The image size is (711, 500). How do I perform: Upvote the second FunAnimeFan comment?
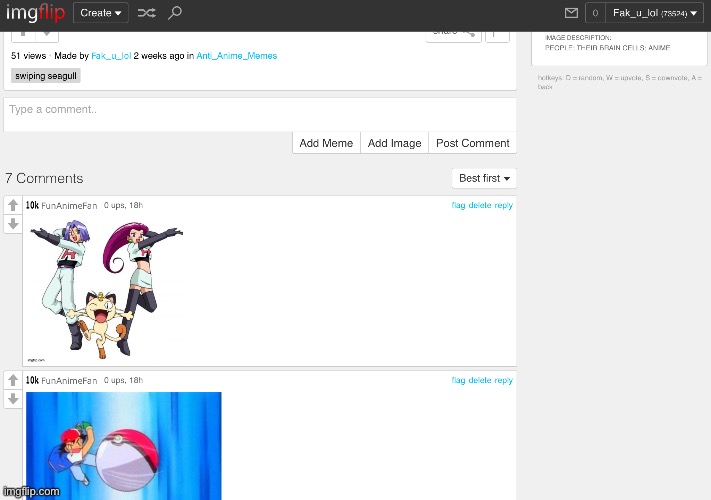point(13,380)
